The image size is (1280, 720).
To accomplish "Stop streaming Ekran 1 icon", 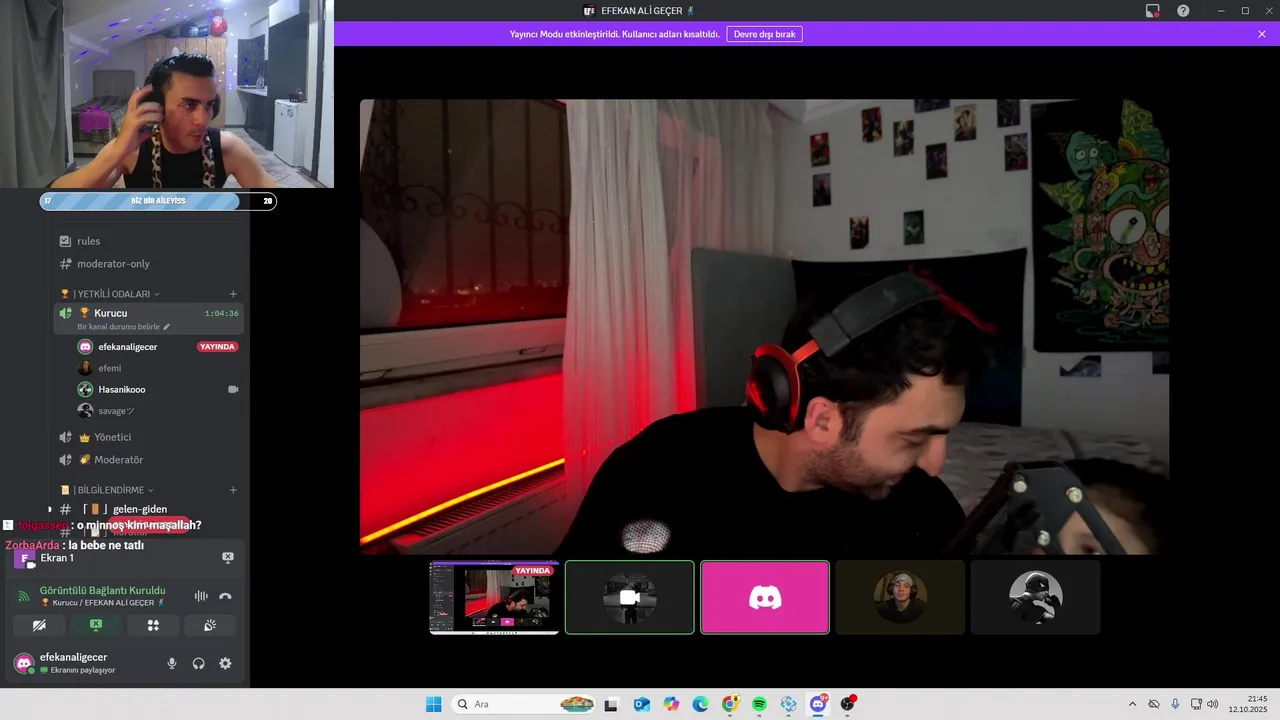I will [x=227, y=558].
